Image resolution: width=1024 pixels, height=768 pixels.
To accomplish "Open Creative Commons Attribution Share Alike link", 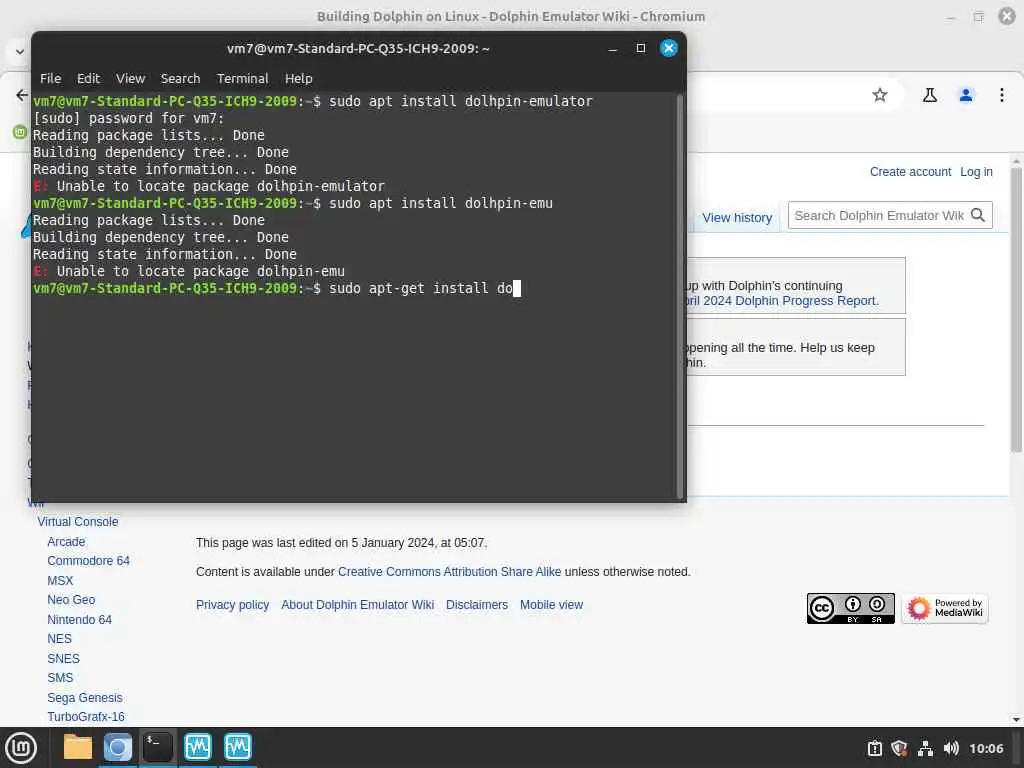I will (449, 571).
